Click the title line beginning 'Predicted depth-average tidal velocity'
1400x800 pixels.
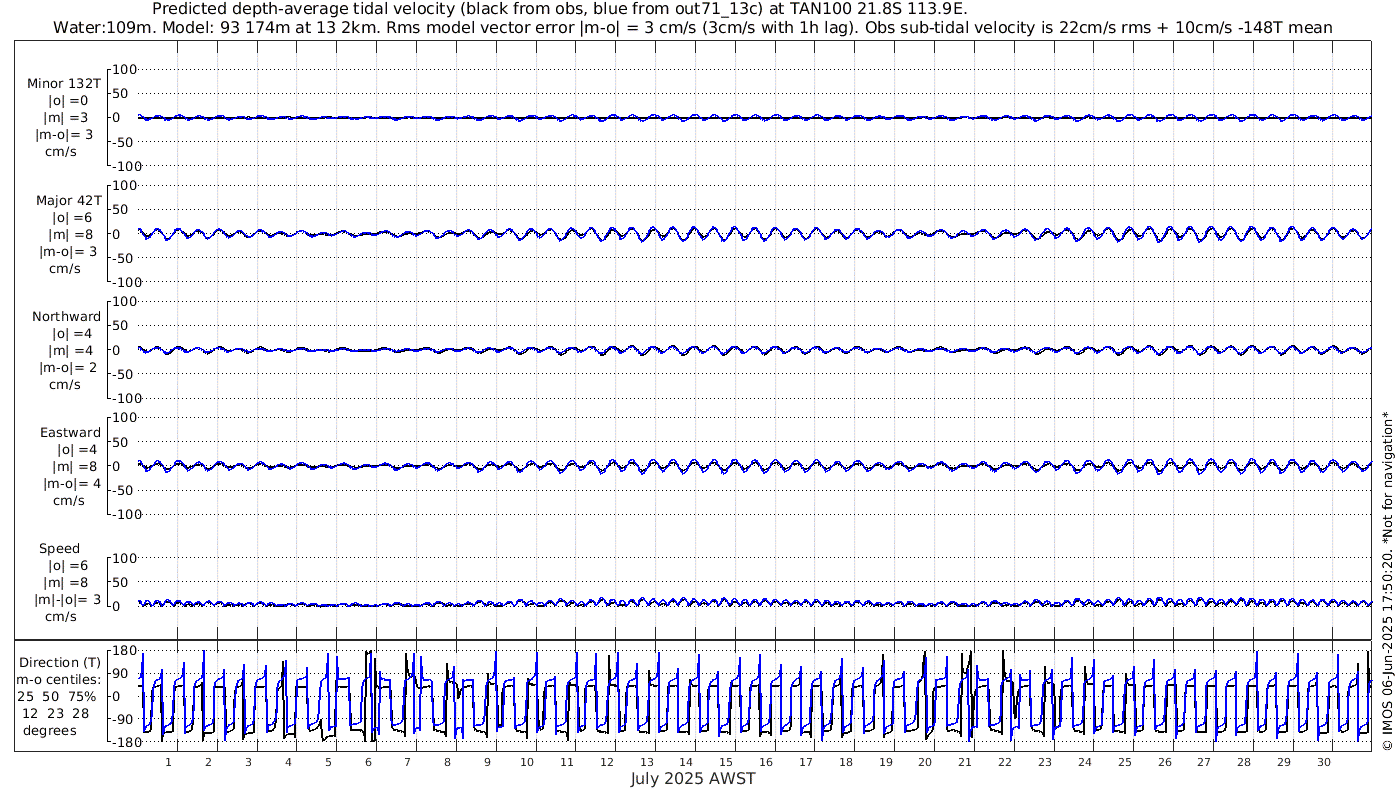560,9
